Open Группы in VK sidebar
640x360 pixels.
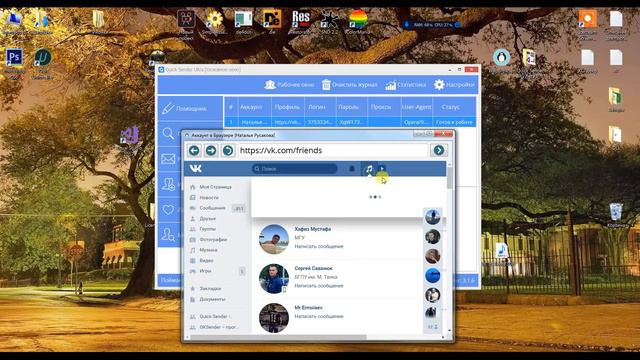pyautogui.click(x=207, y=229)
